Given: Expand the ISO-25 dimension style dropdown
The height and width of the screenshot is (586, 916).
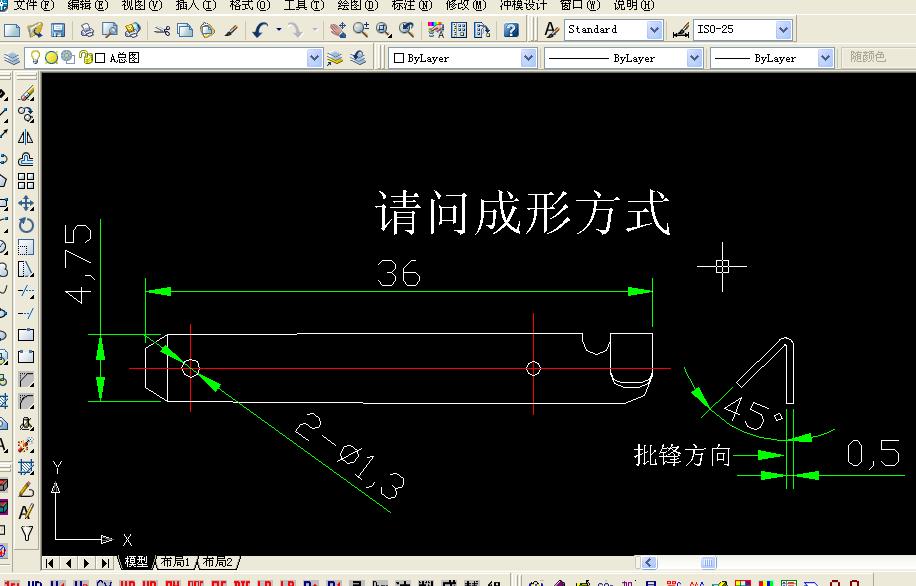Looking at the screenshot, I should 783,30.
